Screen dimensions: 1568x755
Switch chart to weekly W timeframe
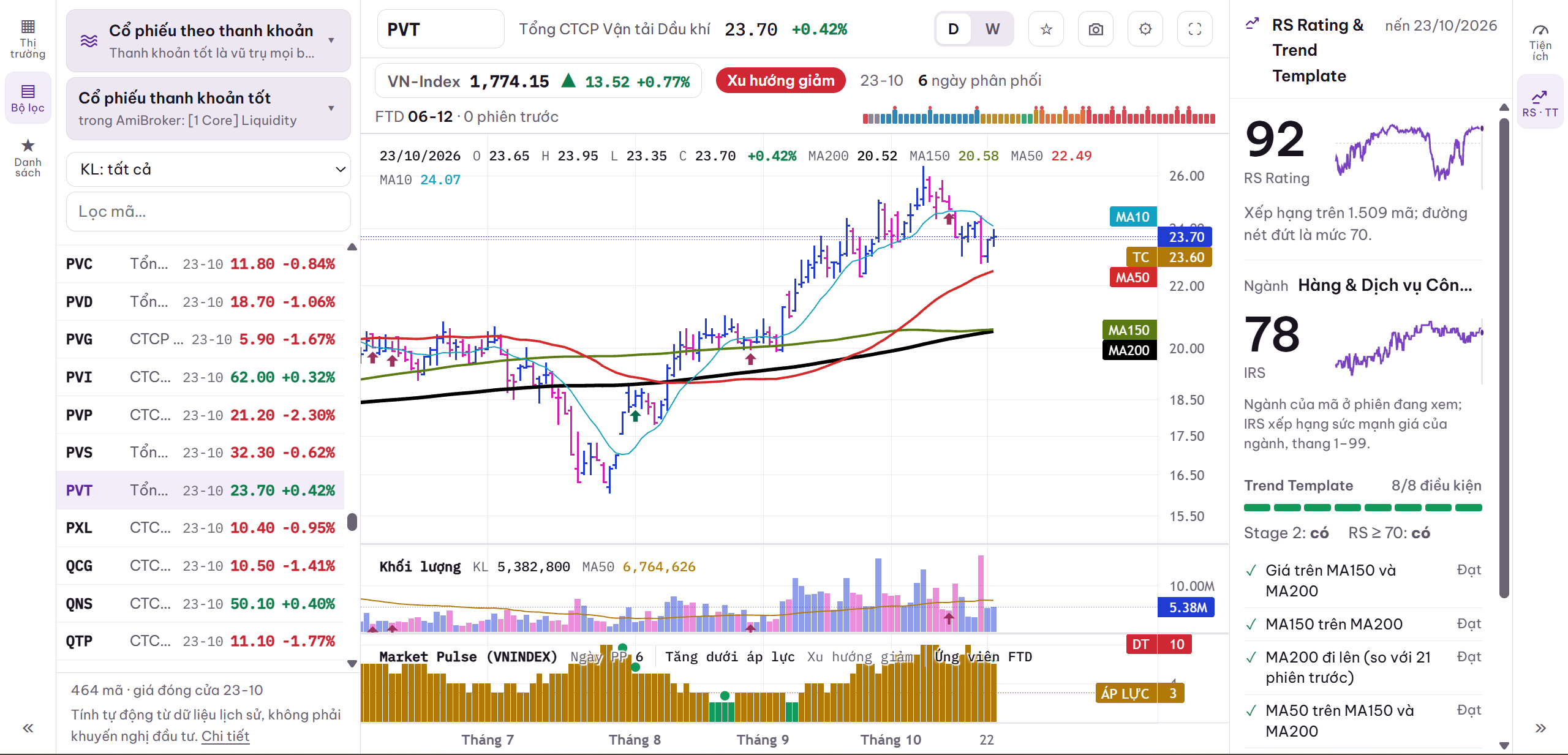[992, 29]
